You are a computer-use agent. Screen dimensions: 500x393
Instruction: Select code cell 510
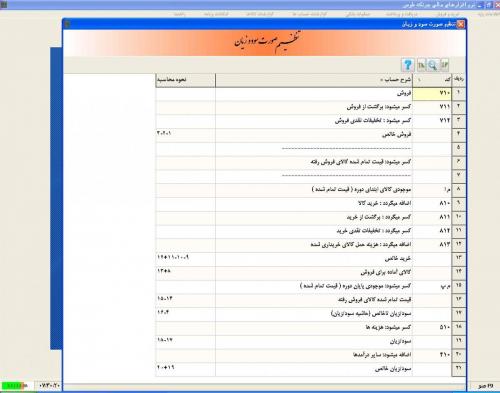pyautogui.click(x=432, y=328)
